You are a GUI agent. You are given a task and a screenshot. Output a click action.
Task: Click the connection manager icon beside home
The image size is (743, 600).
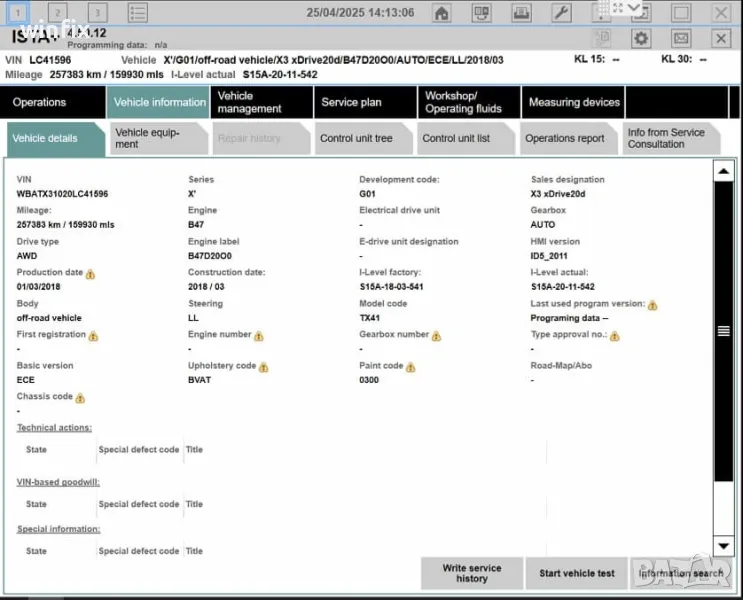[481, 13]
